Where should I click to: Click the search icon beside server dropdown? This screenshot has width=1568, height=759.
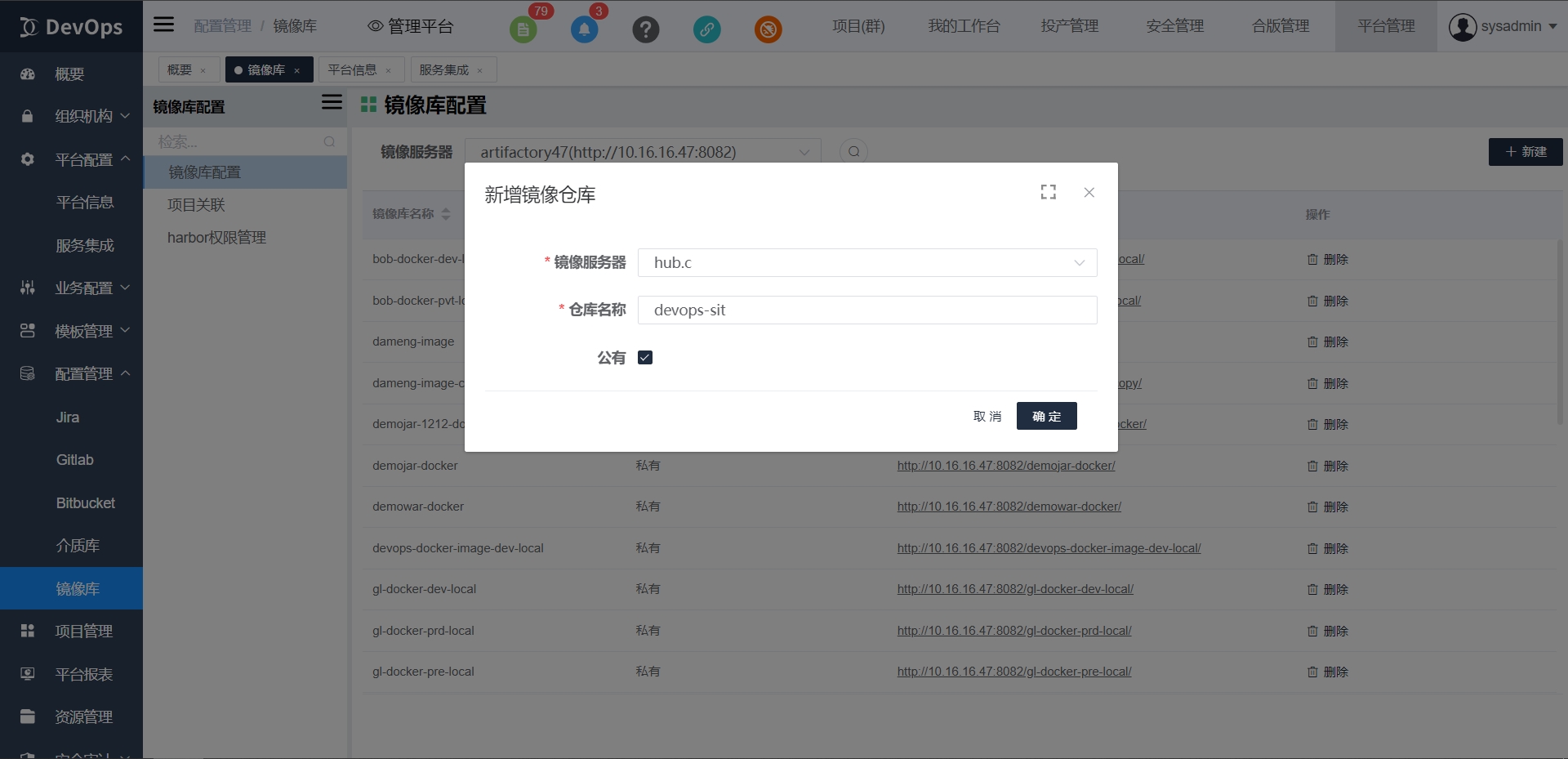[x=853, y=152]
